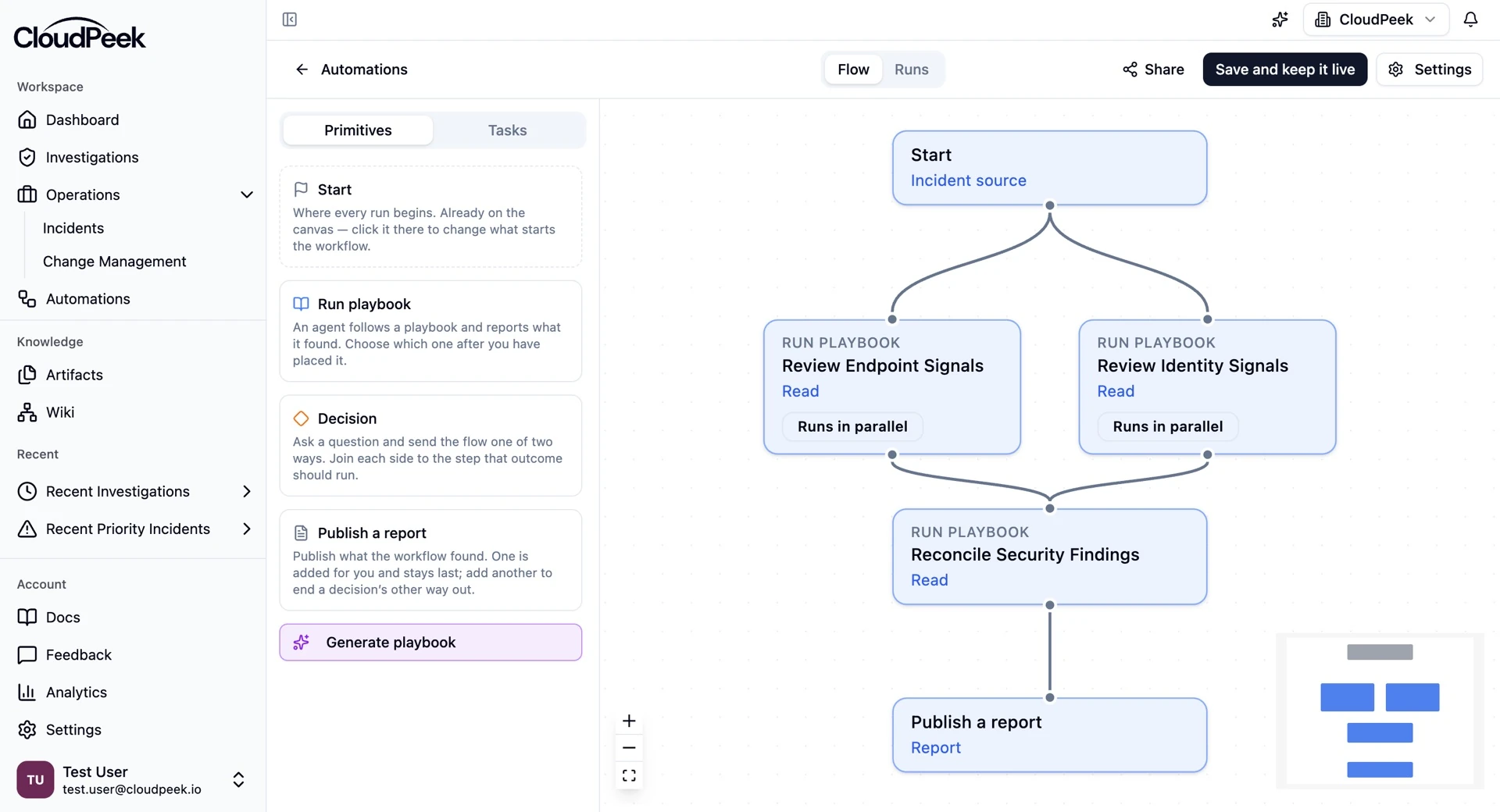The width and height of the screenshot is (1500, 812).
Task: Open notifications bell
Action: coord(1470,20)
